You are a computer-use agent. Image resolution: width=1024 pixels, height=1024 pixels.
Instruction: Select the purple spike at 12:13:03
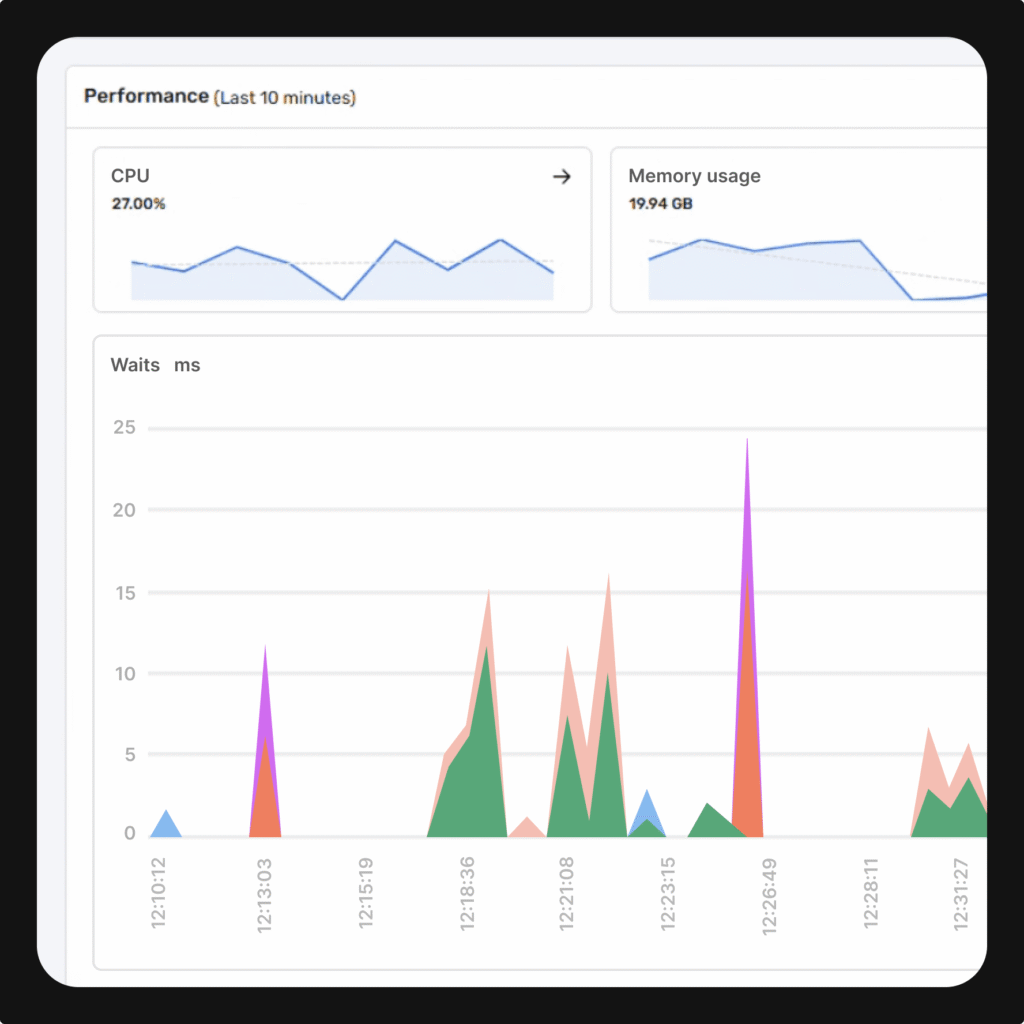[x=265, y=692]
